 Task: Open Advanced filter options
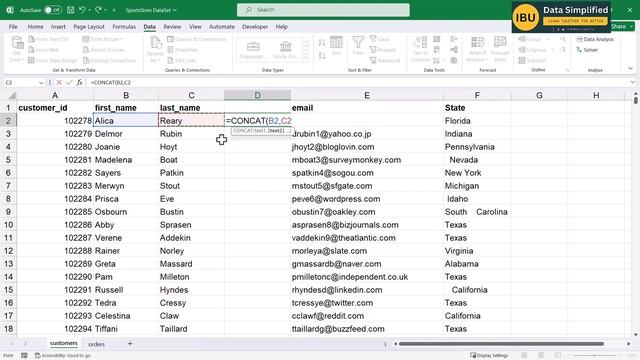385,60
